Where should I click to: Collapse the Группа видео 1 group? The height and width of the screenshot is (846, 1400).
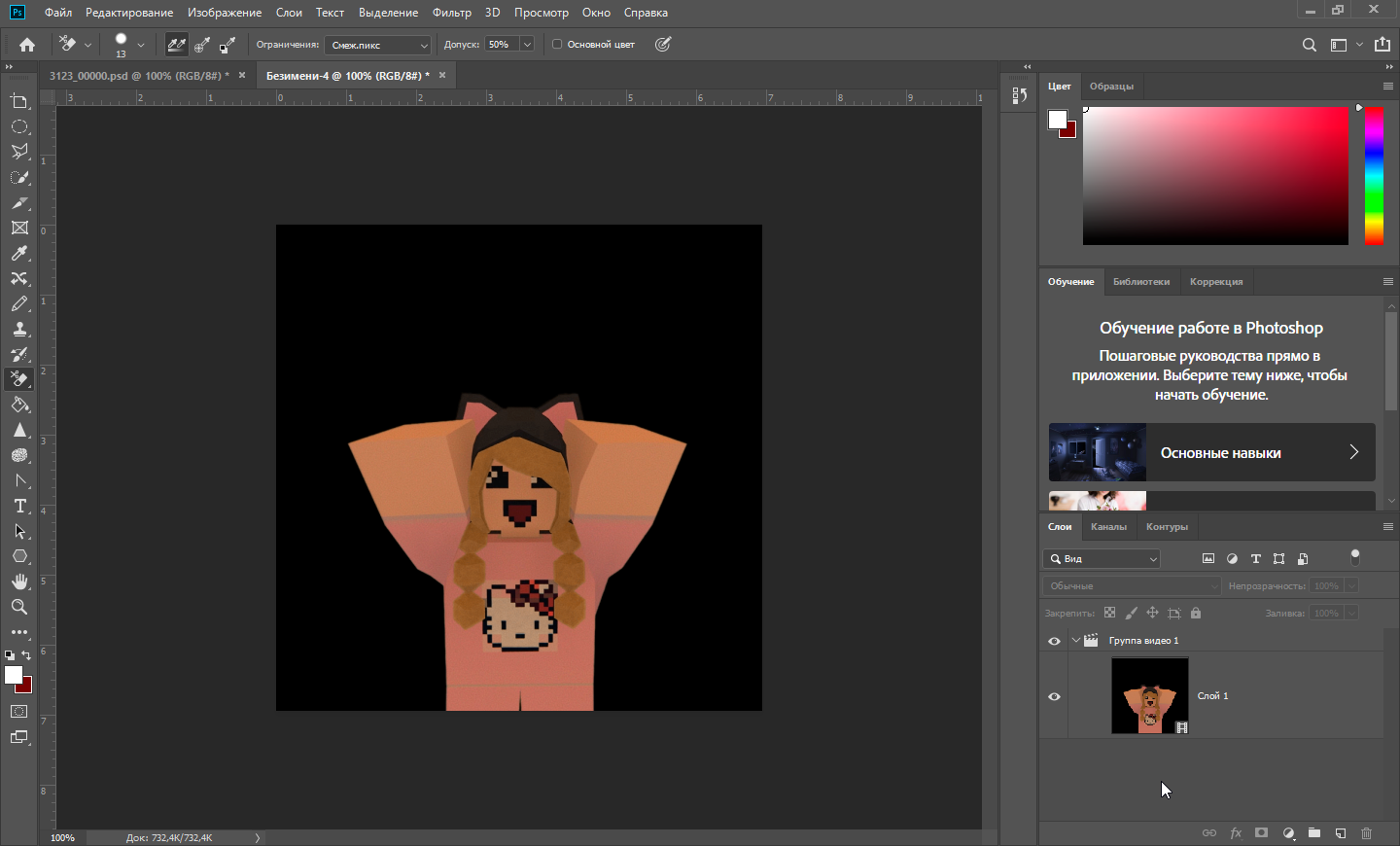[x=1075, y=641]
